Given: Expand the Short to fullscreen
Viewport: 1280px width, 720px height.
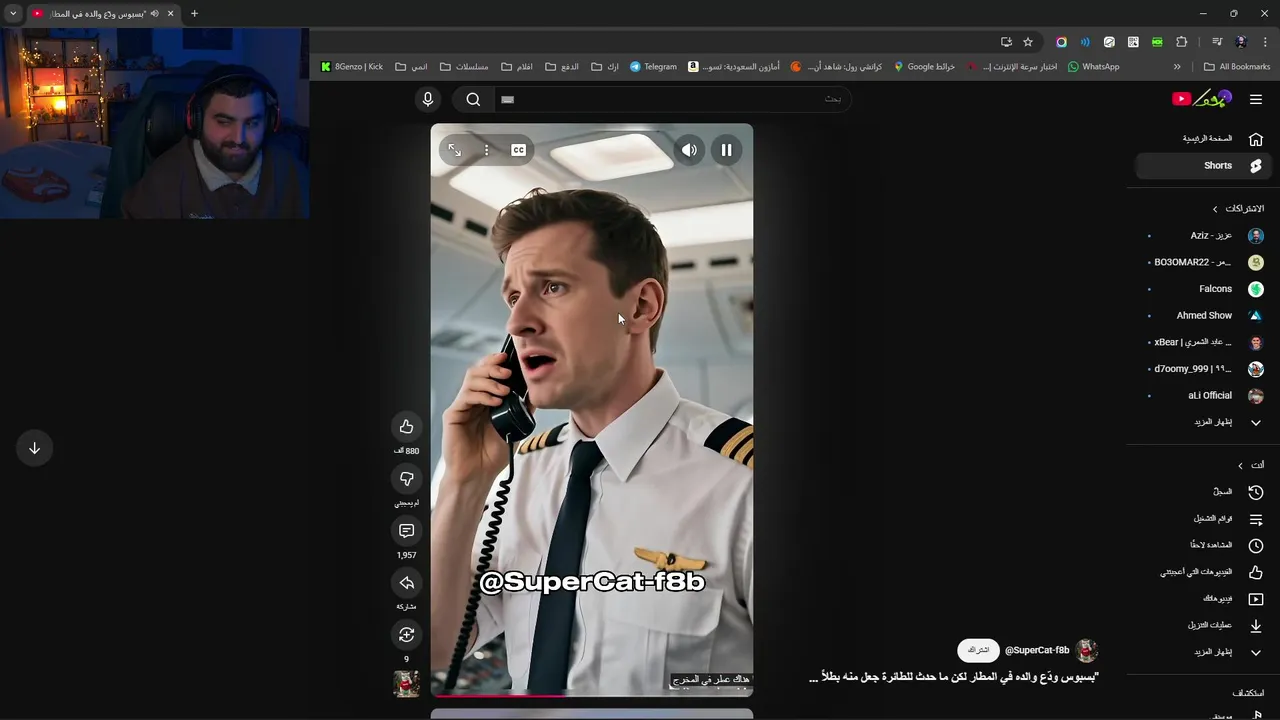Looking at the screenshot, I should coord(454,150).
